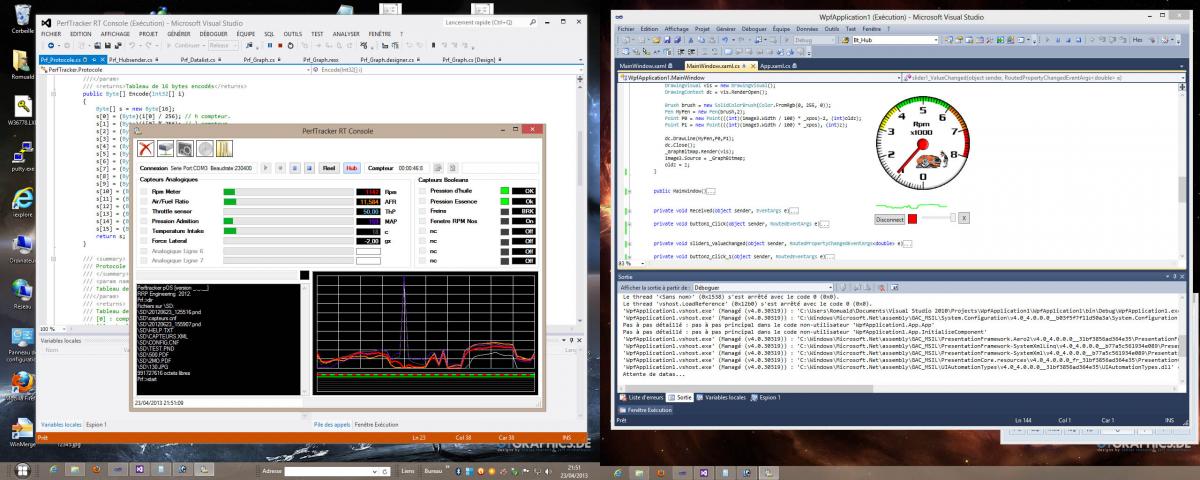This screenshot has height=480, width=1200.
Task: Switch to Prf_Hubsender.cs tab
Action: [x=135, y=60]
